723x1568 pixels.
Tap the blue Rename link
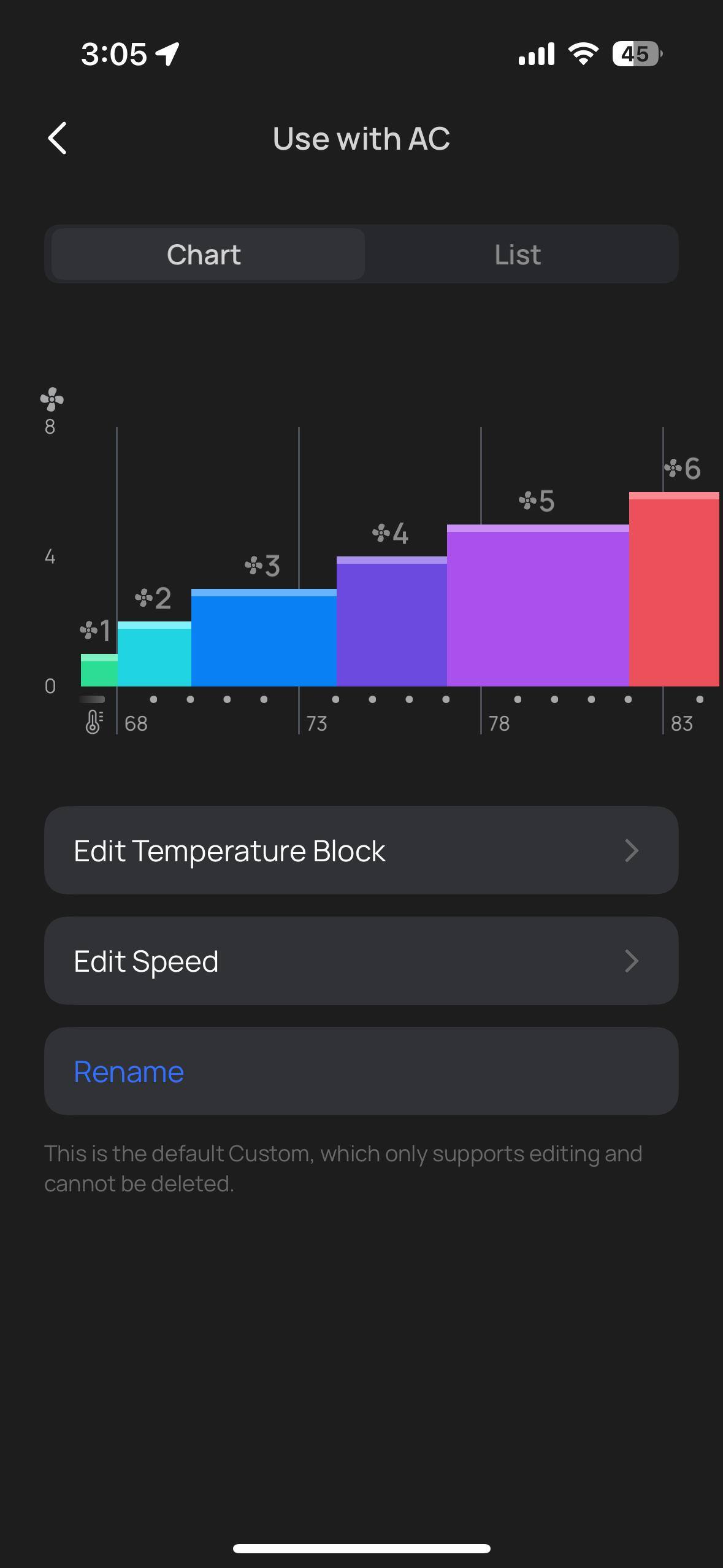click(129, 1072)
